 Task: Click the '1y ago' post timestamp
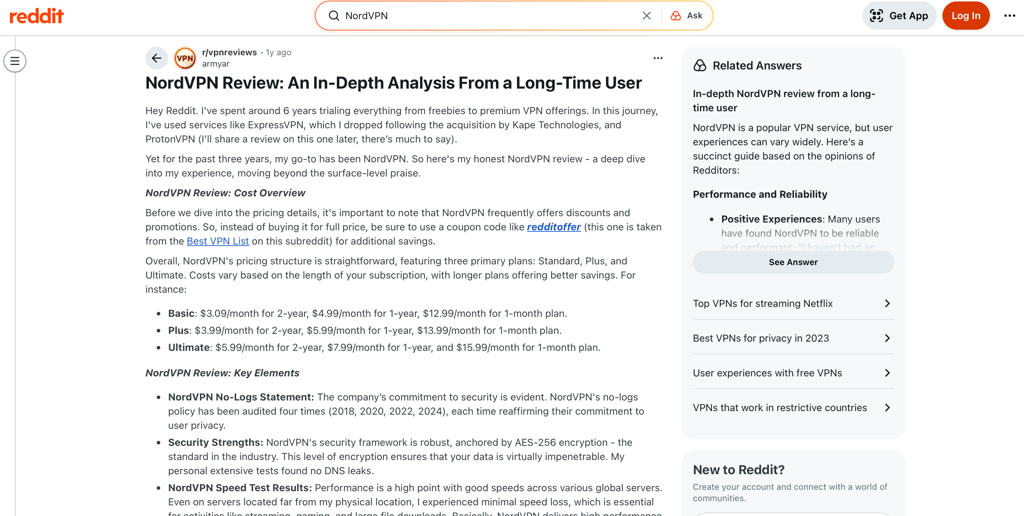[278, 52]
